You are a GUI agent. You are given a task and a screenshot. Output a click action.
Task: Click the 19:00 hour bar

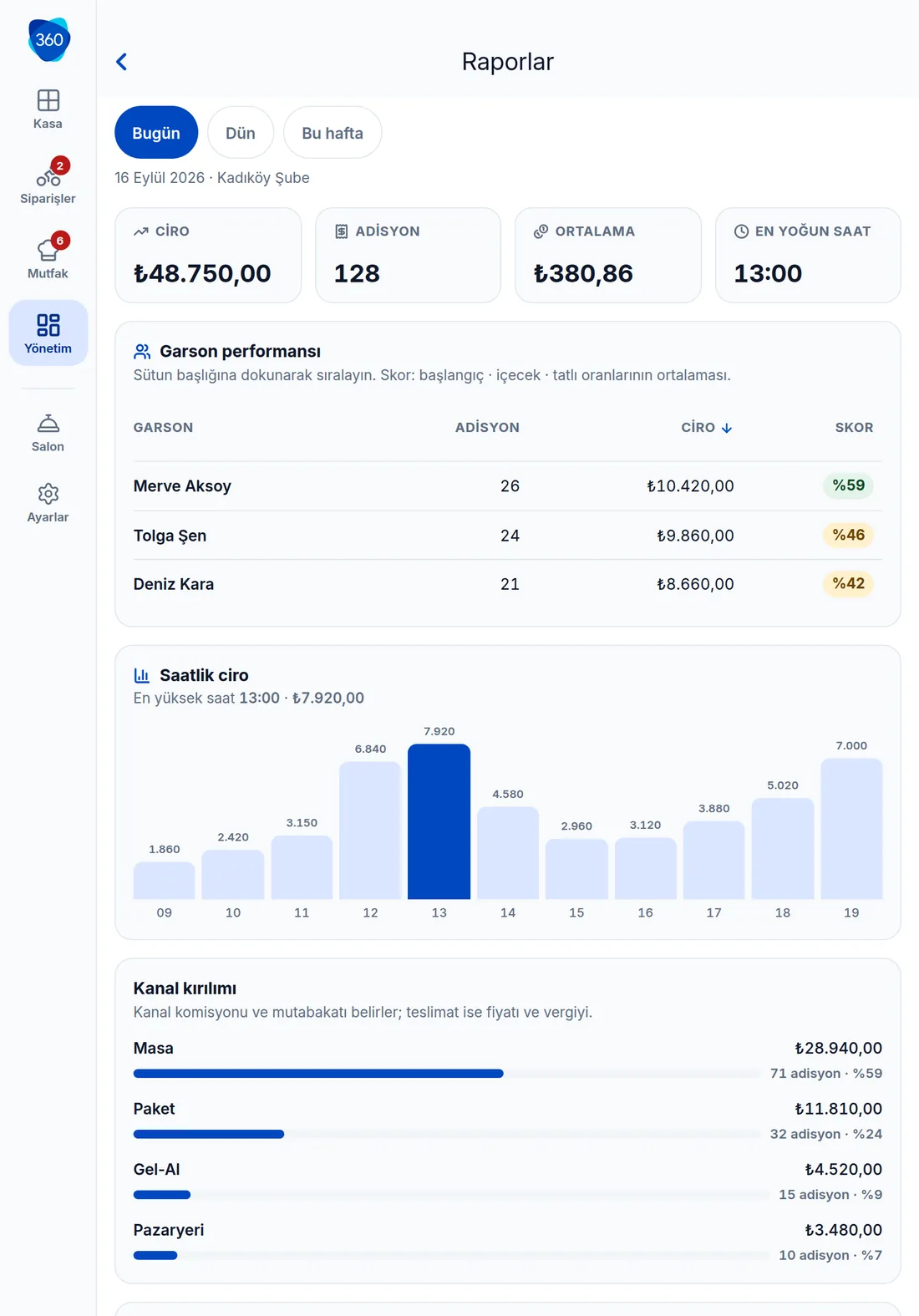851,829
